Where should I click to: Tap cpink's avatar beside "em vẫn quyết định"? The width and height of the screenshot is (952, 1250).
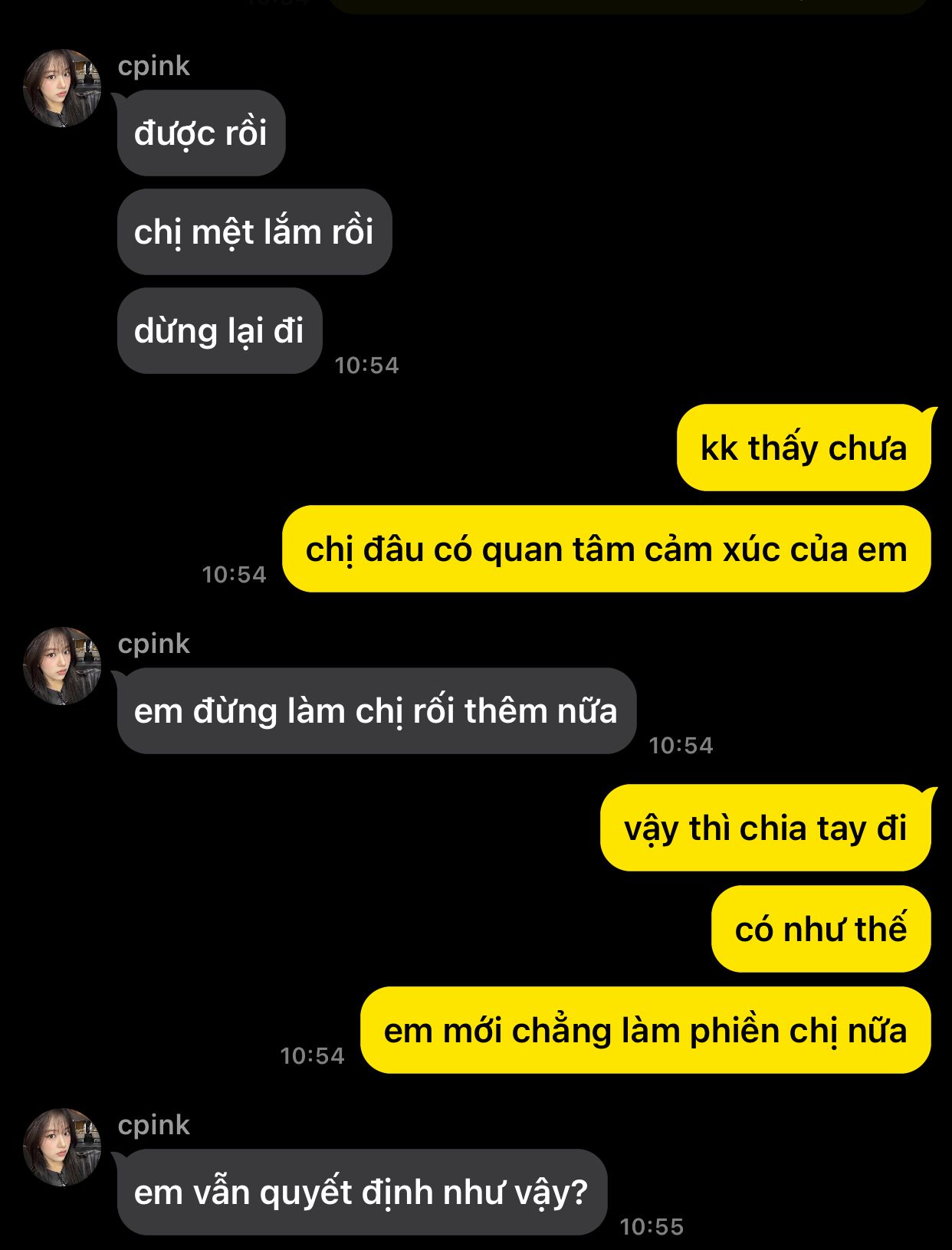[x=62, y=1147]
